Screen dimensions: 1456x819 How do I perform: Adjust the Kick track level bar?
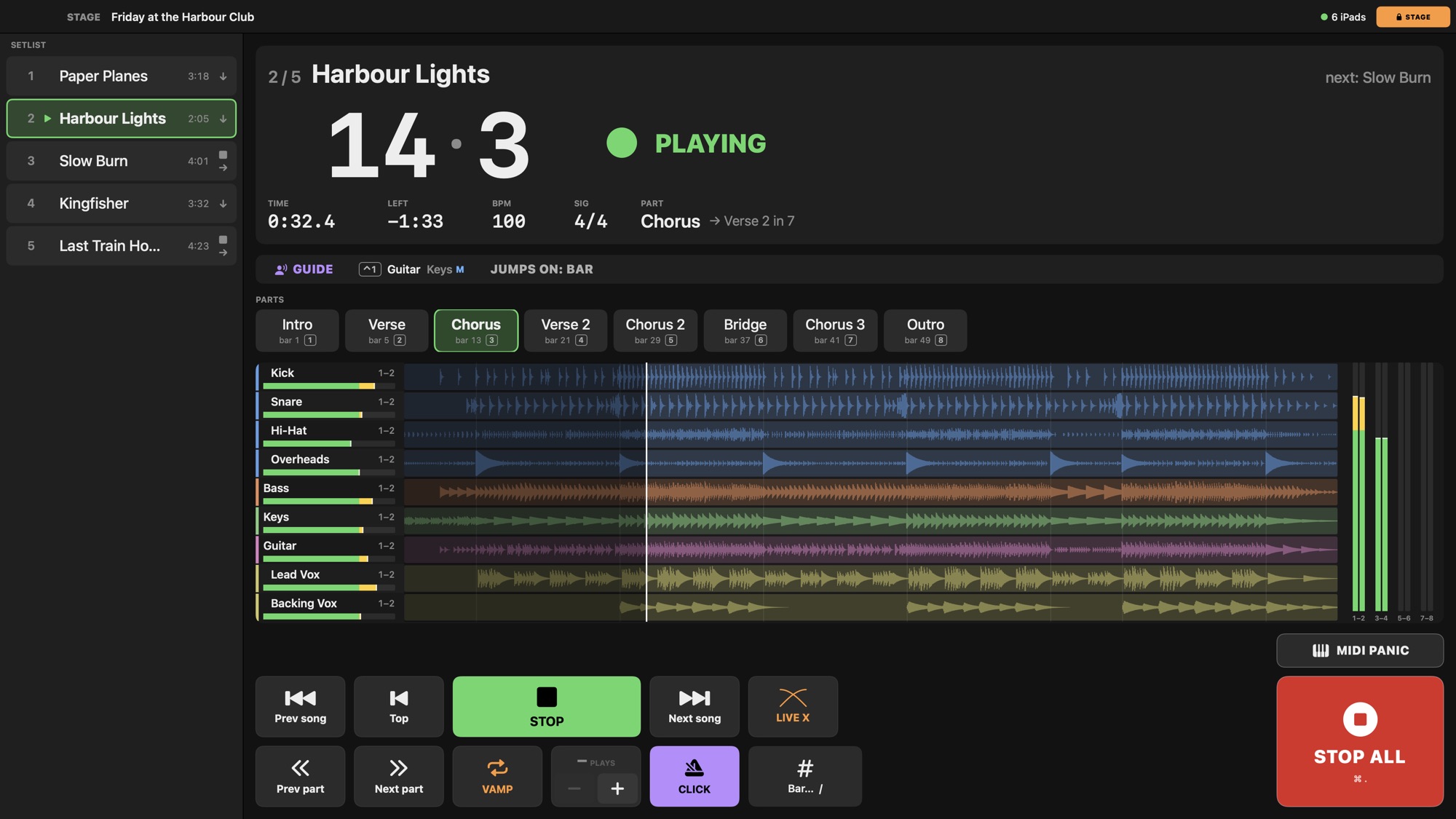click(328, 386)
